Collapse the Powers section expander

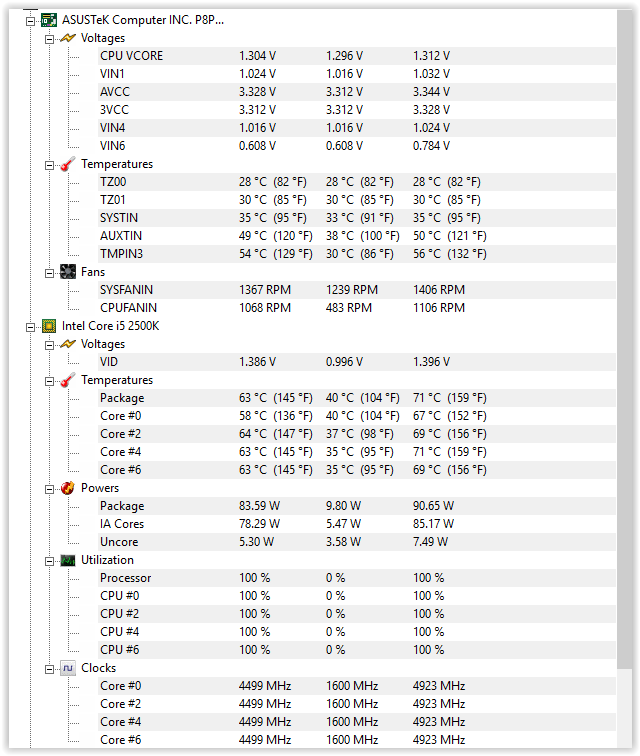point(49,488)
